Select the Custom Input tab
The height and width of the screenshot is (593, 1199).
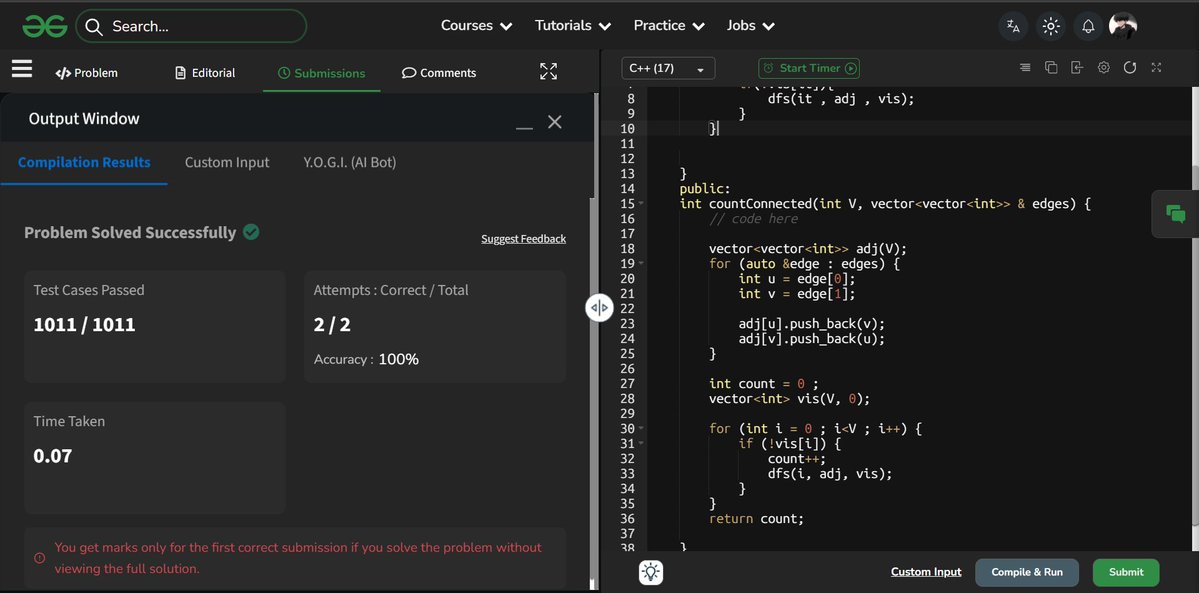227,162
